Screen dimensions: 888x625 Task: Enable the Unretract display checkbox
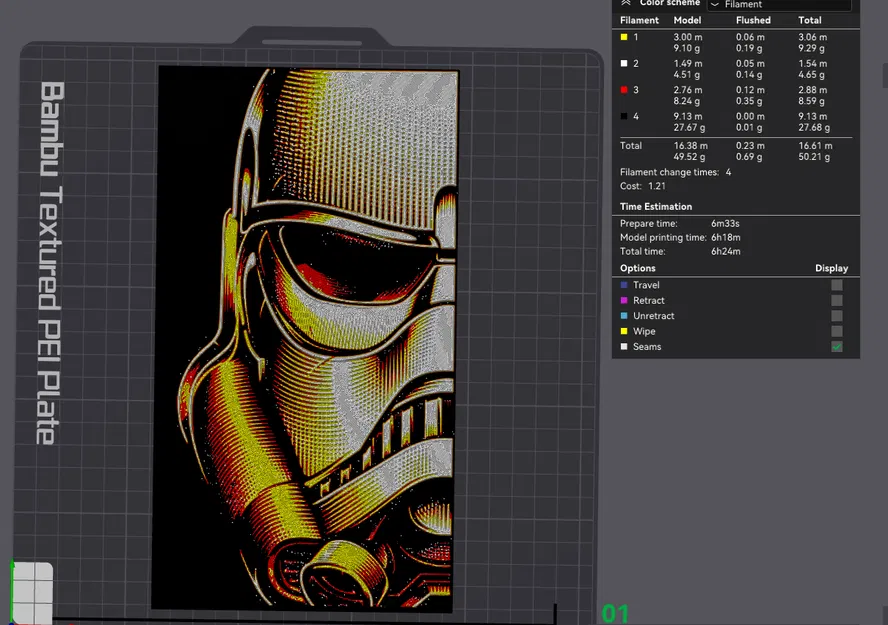point(836,316)
